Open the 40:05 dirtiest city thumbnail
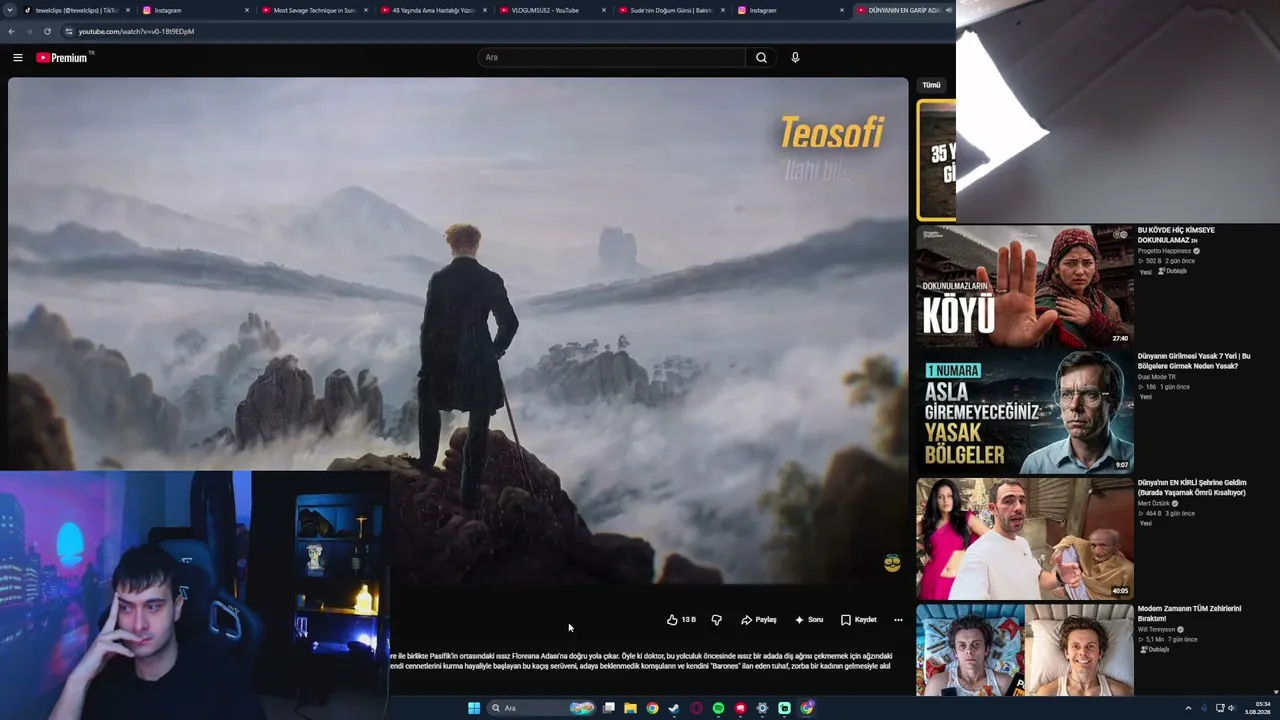 pos(1025,538)
